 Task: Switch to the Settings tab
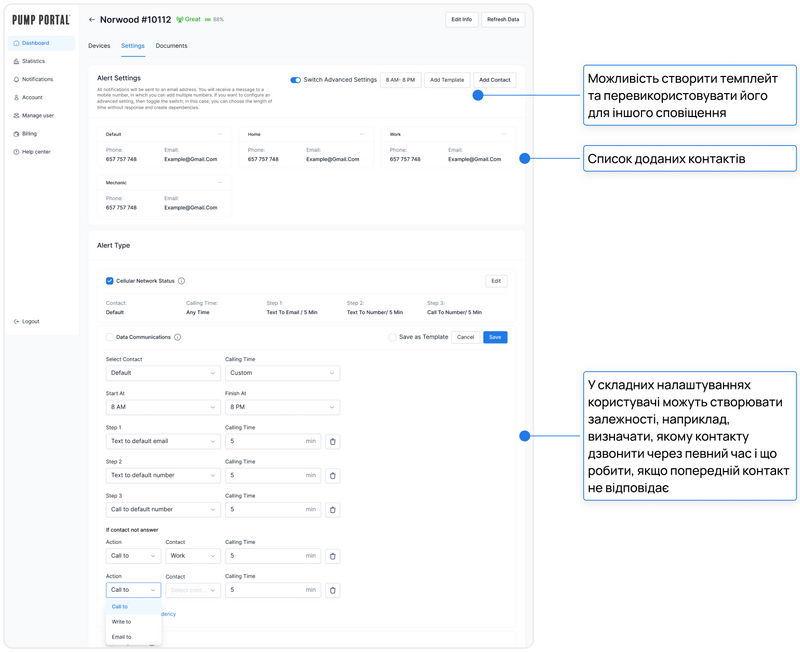click(x=133, y=46)
